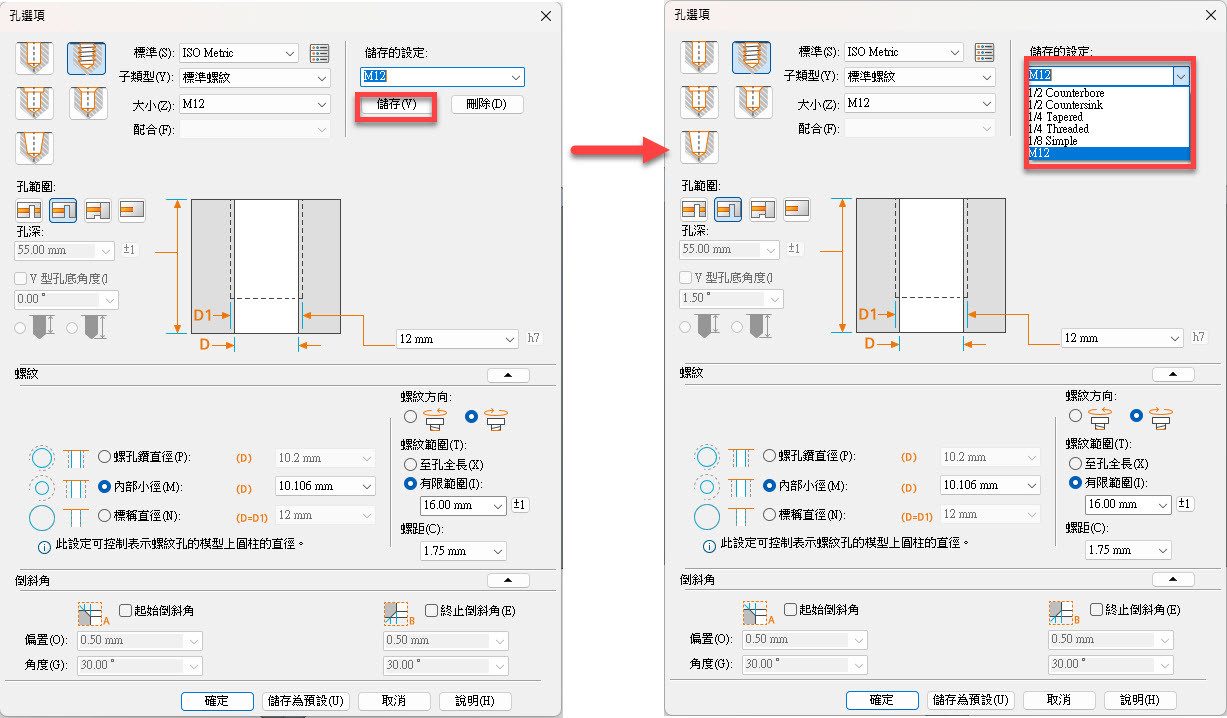Pick the tapered hole type icon in left dialog

(35, 146)
